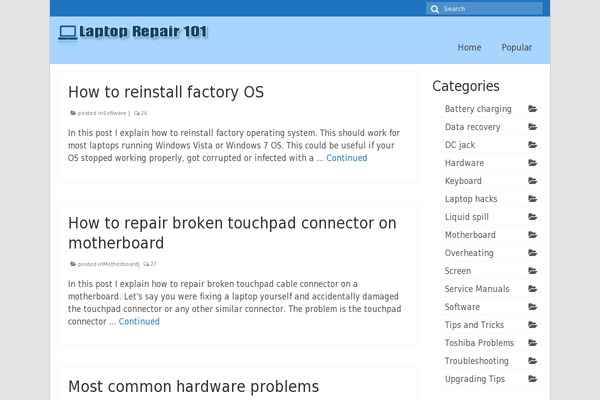The image size is (600, 400).
Task: Click comments bubble icon showing 26
Action: coord(136,113)
